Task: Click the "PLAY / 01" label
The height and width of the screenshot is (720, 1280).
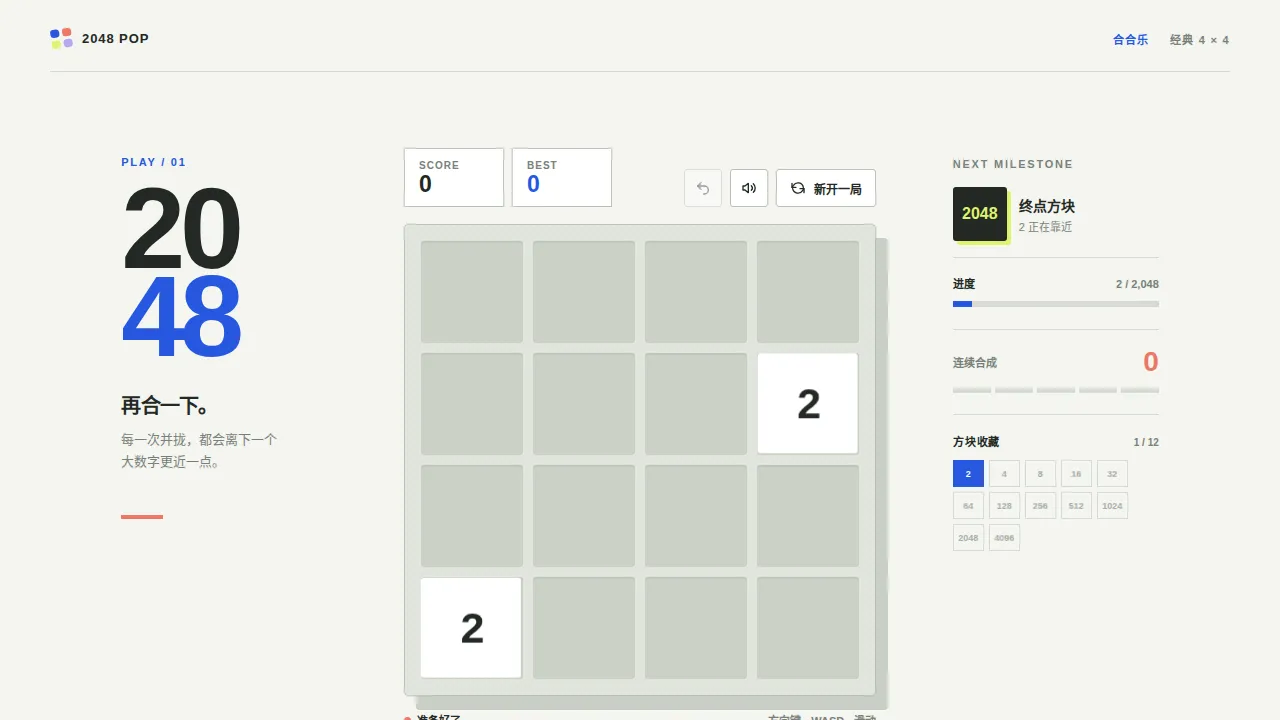Action: pos(154,162)
